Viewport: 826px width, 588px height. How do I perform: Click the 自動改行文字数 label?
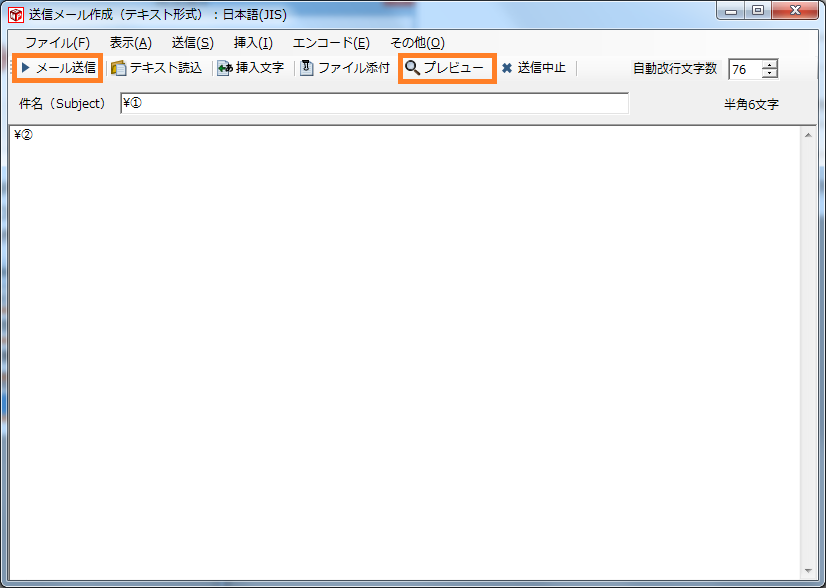(675, 68)
